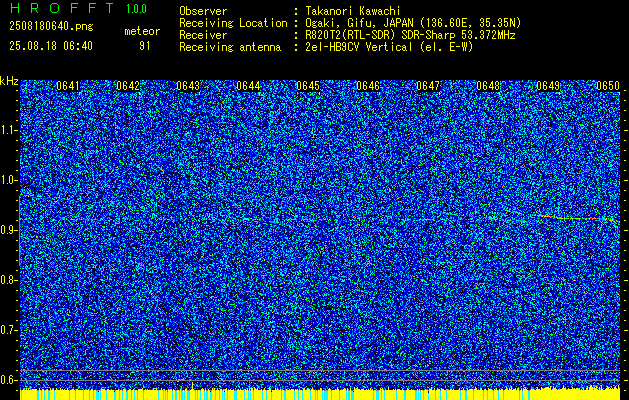The height and width of the screenshot is (400, 629).
Task: Click the Ogaki, Gifu, JAPAN location text
Action: (413, 23)
